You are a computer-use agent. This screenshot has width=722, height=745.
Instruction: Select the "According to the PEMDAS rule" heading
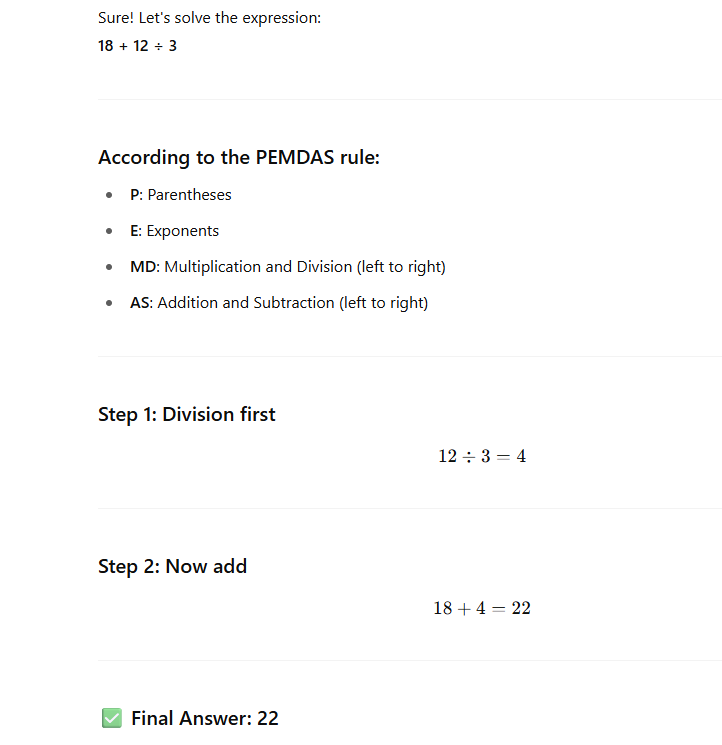pyautogui.click(x=239, y=157)
